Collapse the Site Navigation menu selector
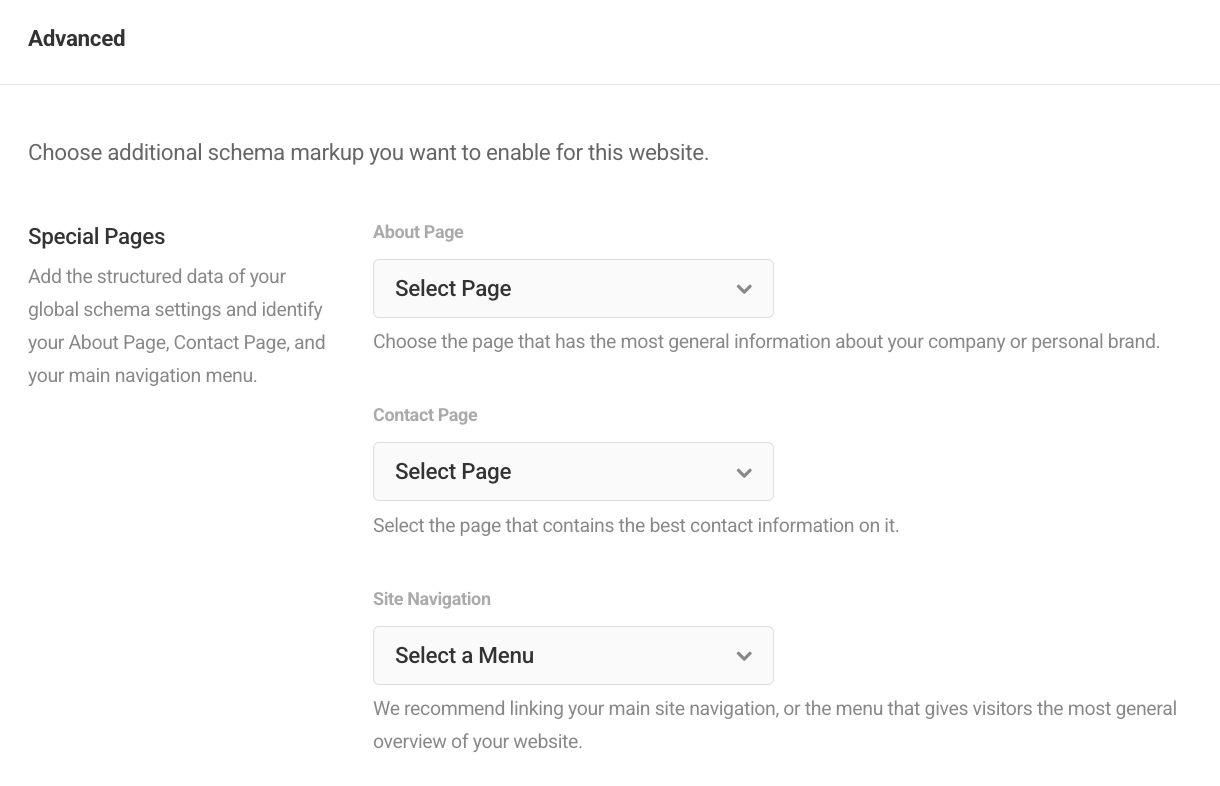This screenshot has width=1220, height=786. click(744, 655)
